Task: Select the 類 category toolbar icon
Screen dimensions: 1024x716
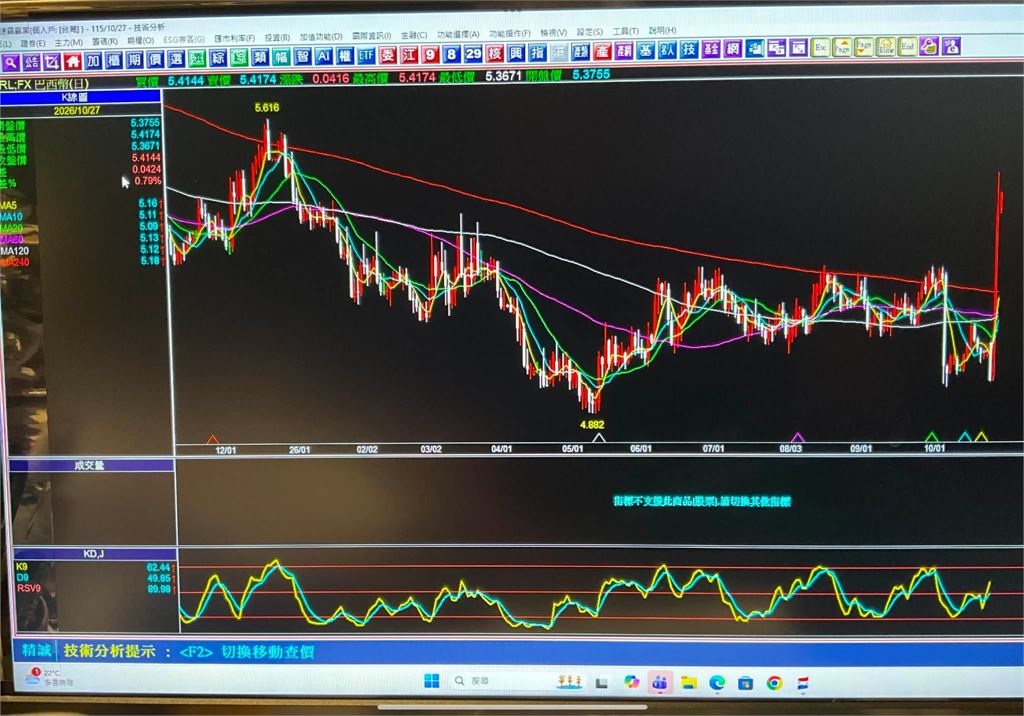Action: click(260, 57)
